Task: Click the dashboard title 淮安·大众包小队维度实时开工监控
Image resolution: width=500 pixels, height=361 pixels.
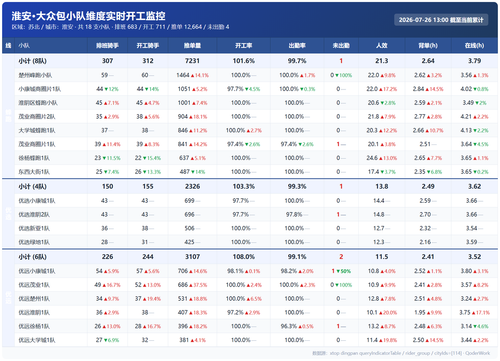Action: [88, 16]
